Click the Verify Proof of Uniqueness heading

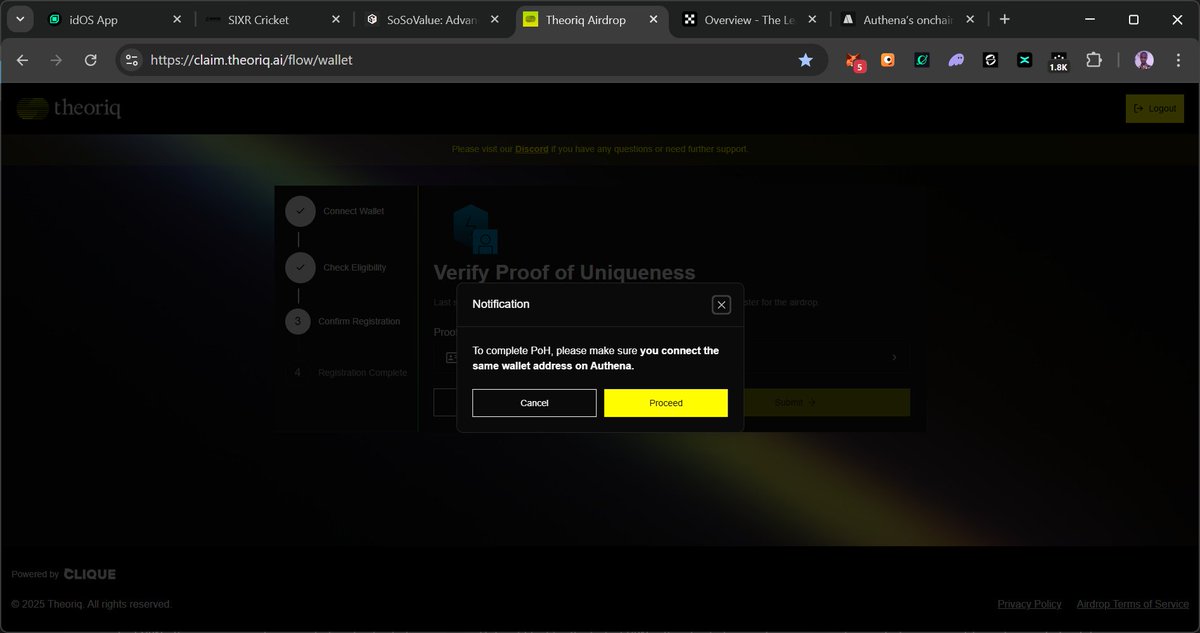tap(564, 273)
